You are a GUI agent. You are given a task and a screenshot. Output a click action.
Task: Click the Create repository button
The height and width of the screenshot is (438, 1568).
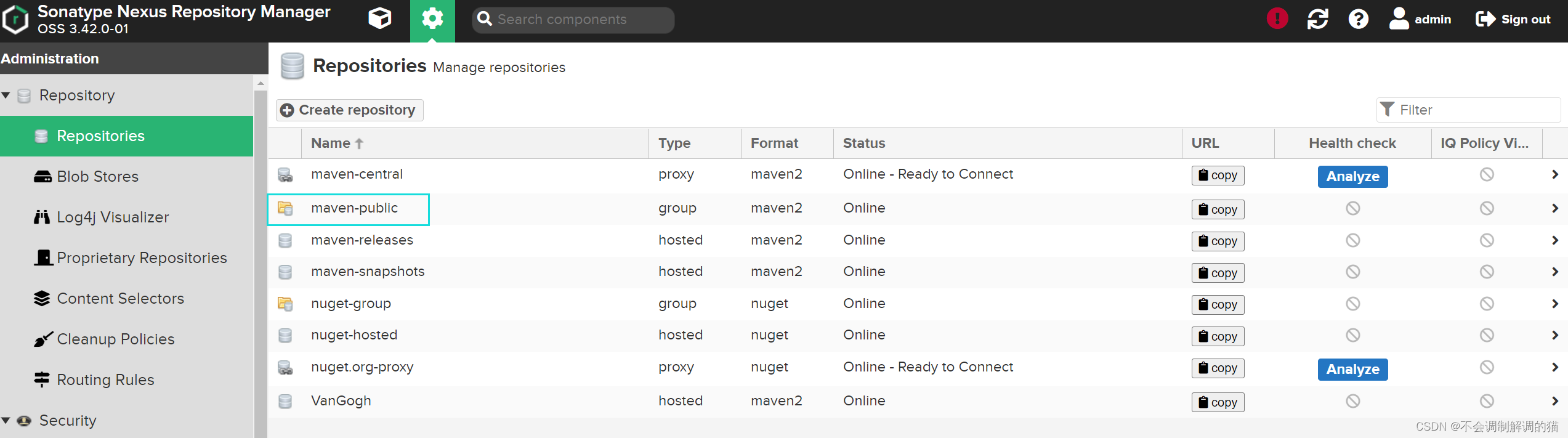click(x=350, y=110)
